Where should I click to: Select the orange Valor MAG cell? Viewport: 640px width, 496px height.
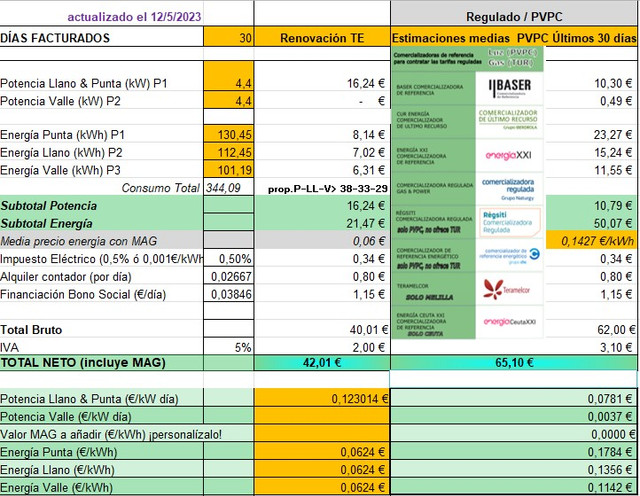(x=322, y=434)
